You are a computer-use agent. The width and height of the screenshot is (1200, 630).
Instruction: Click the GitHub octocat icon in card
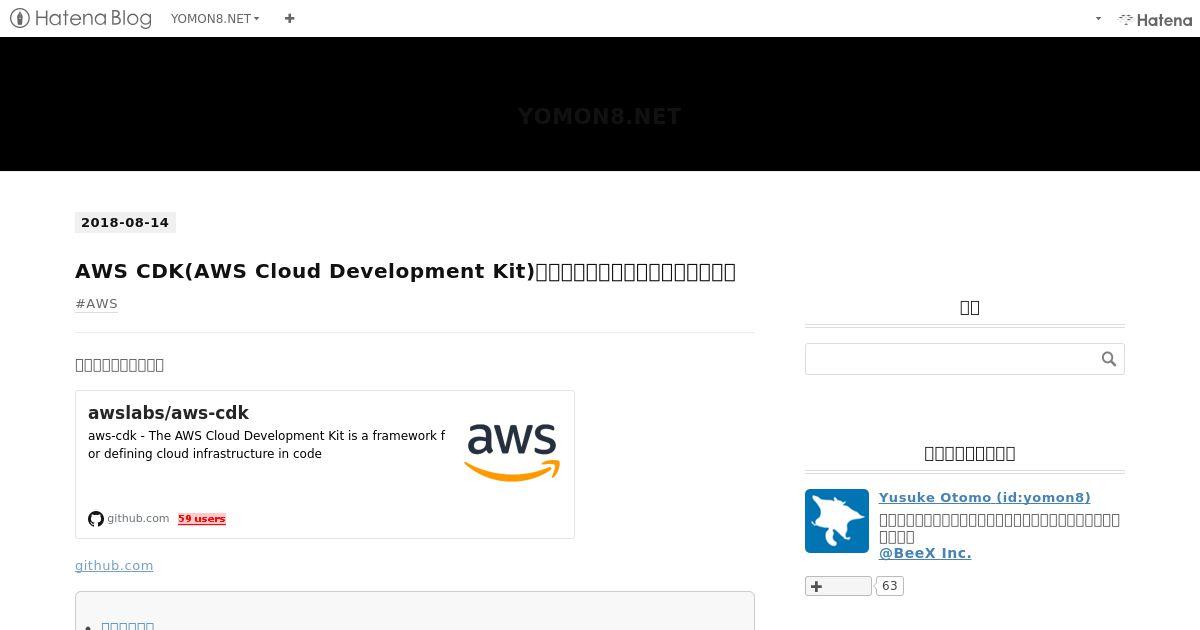[x=96, y=519]
